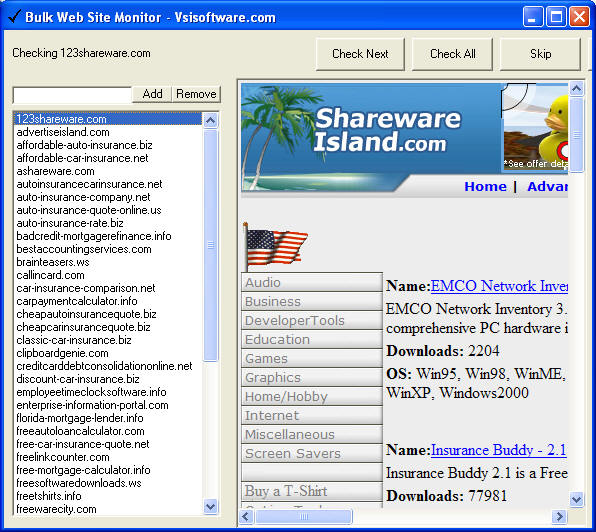Click the Check Next button
This screenshot has height=532, width=596.
point(360,54)
